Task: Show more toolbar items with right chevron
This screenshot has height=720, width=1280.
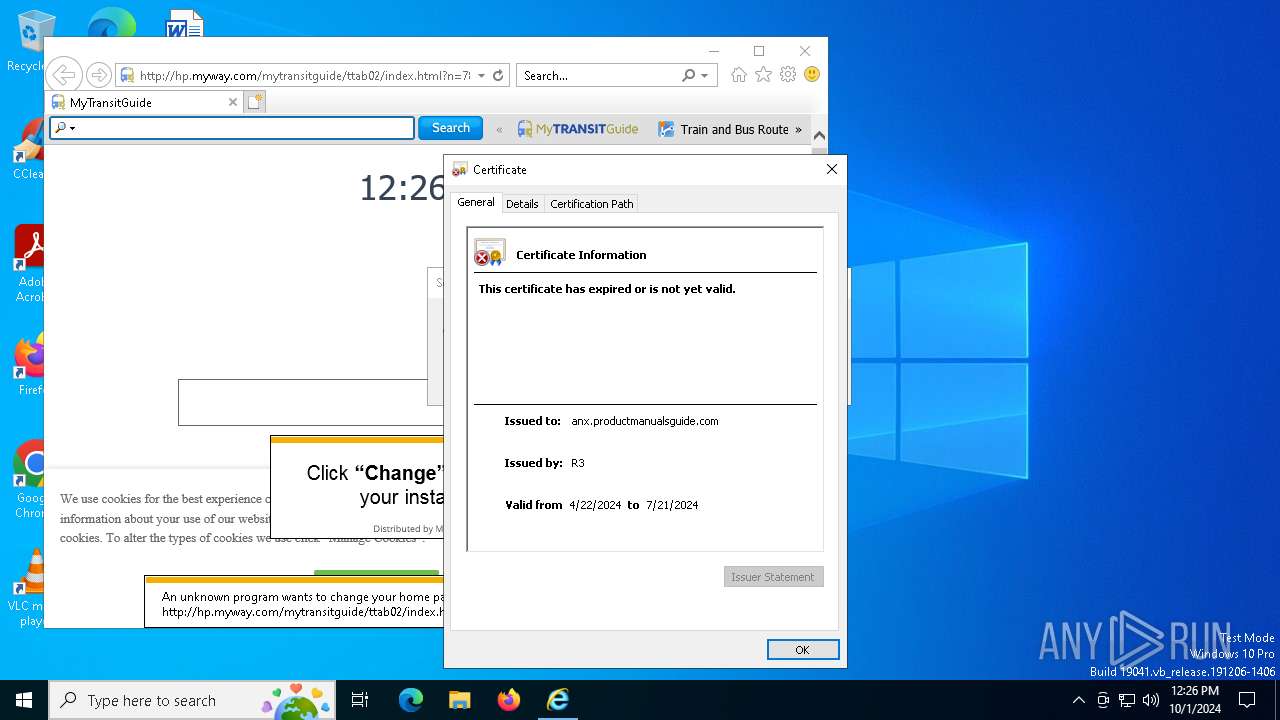Action: (798, 129)
